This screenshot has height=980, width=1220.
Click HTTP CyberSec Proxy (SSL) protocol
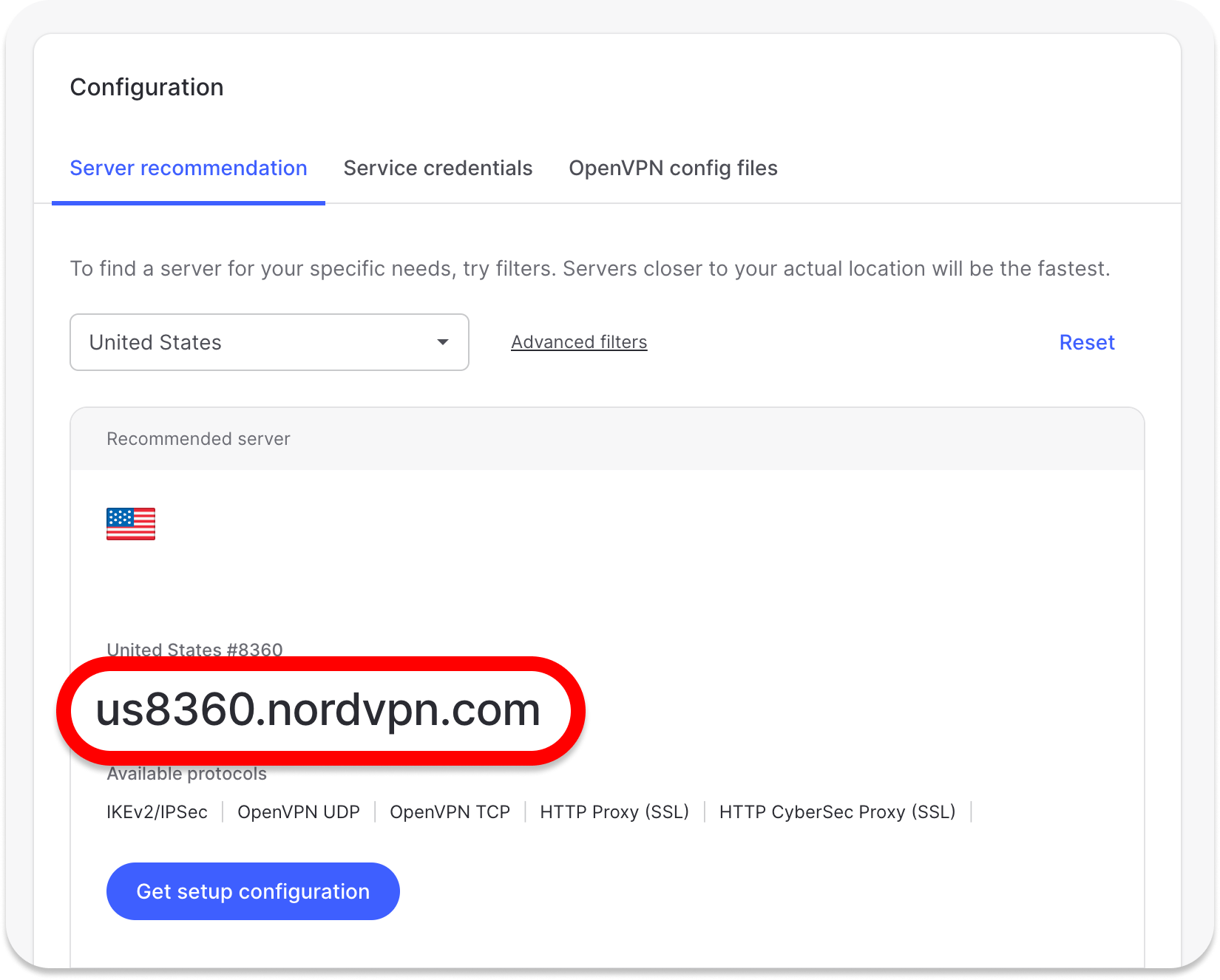click(837, 812)
